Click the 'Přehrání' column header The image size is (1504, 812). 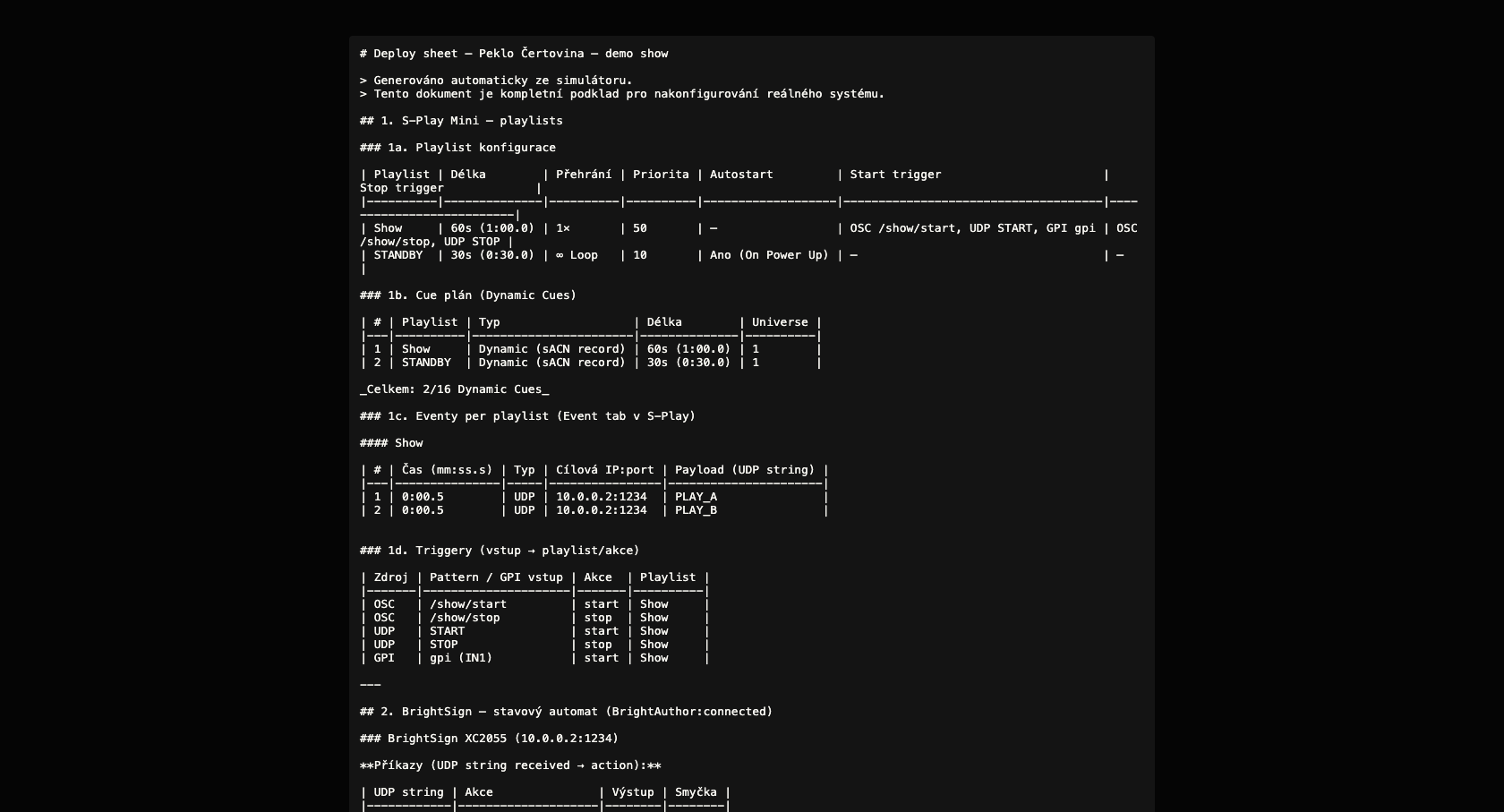584,175
